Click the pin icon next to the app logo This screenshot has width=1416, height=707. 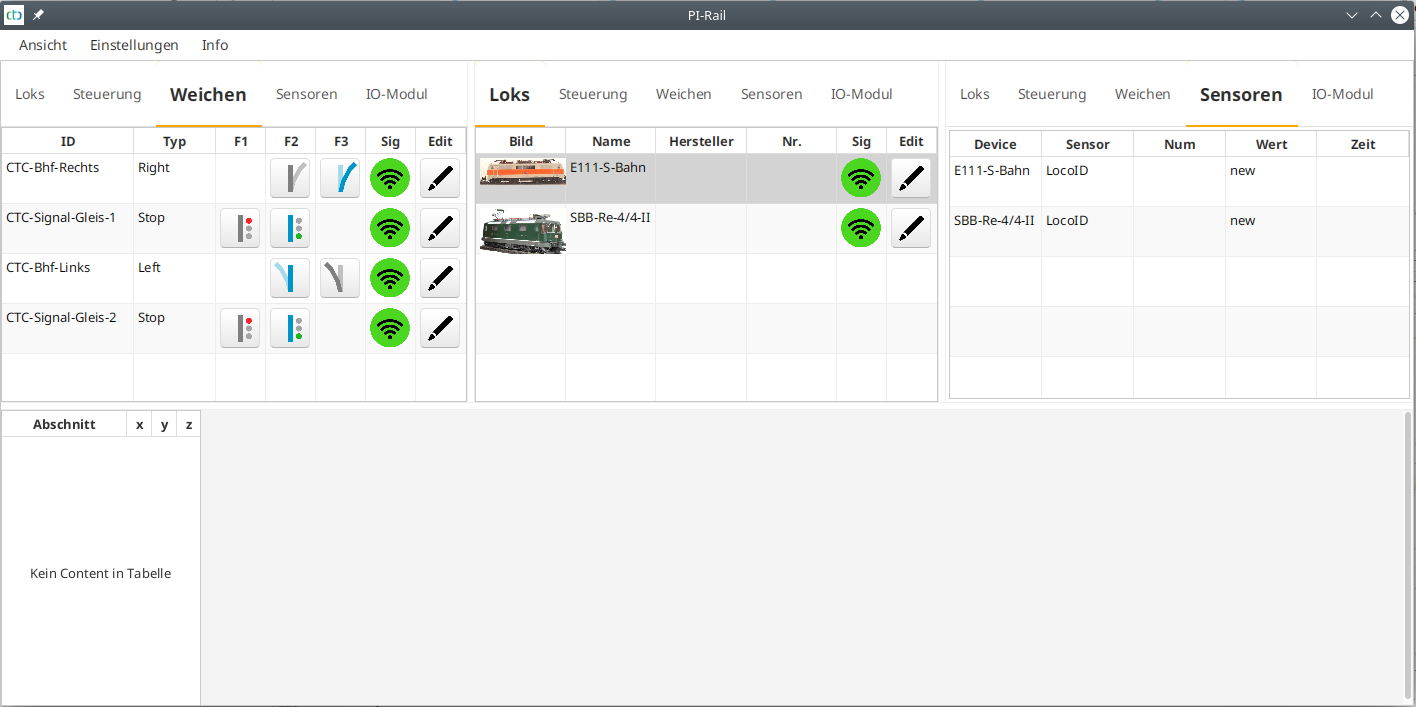coord(37,14)
